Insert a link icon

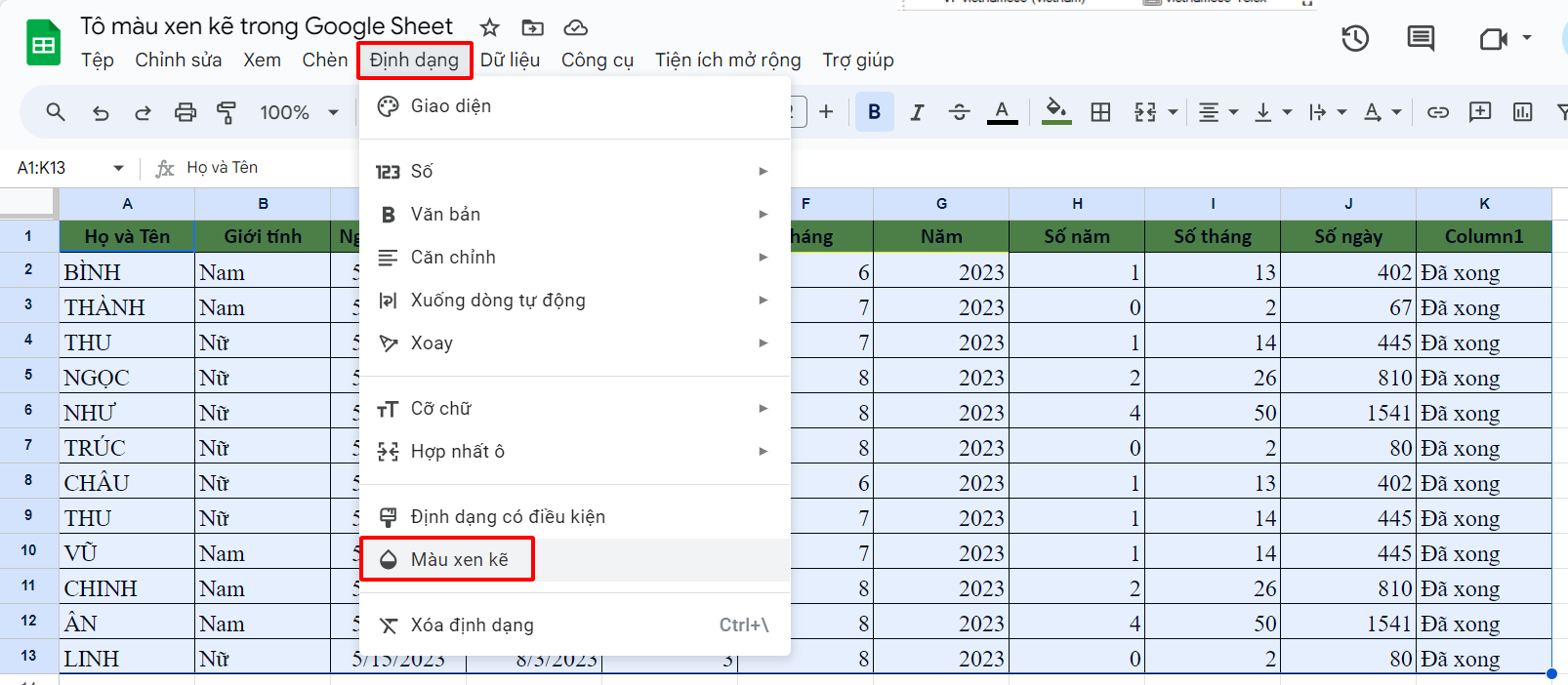click(x=1438, y=112)
